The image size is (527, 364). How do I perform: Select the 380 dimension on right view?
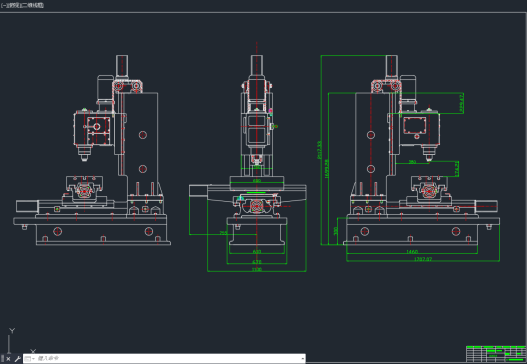pos(412,162)
